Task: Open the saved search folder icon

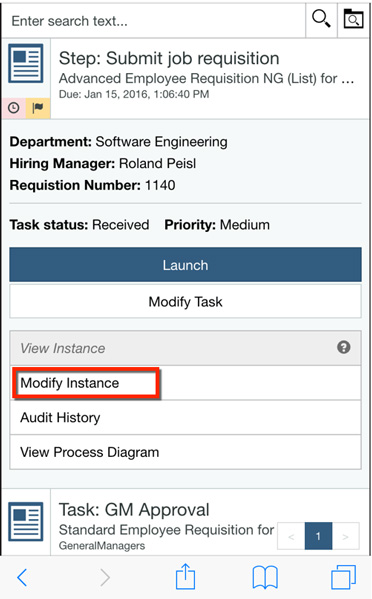Action: point(354,19)
